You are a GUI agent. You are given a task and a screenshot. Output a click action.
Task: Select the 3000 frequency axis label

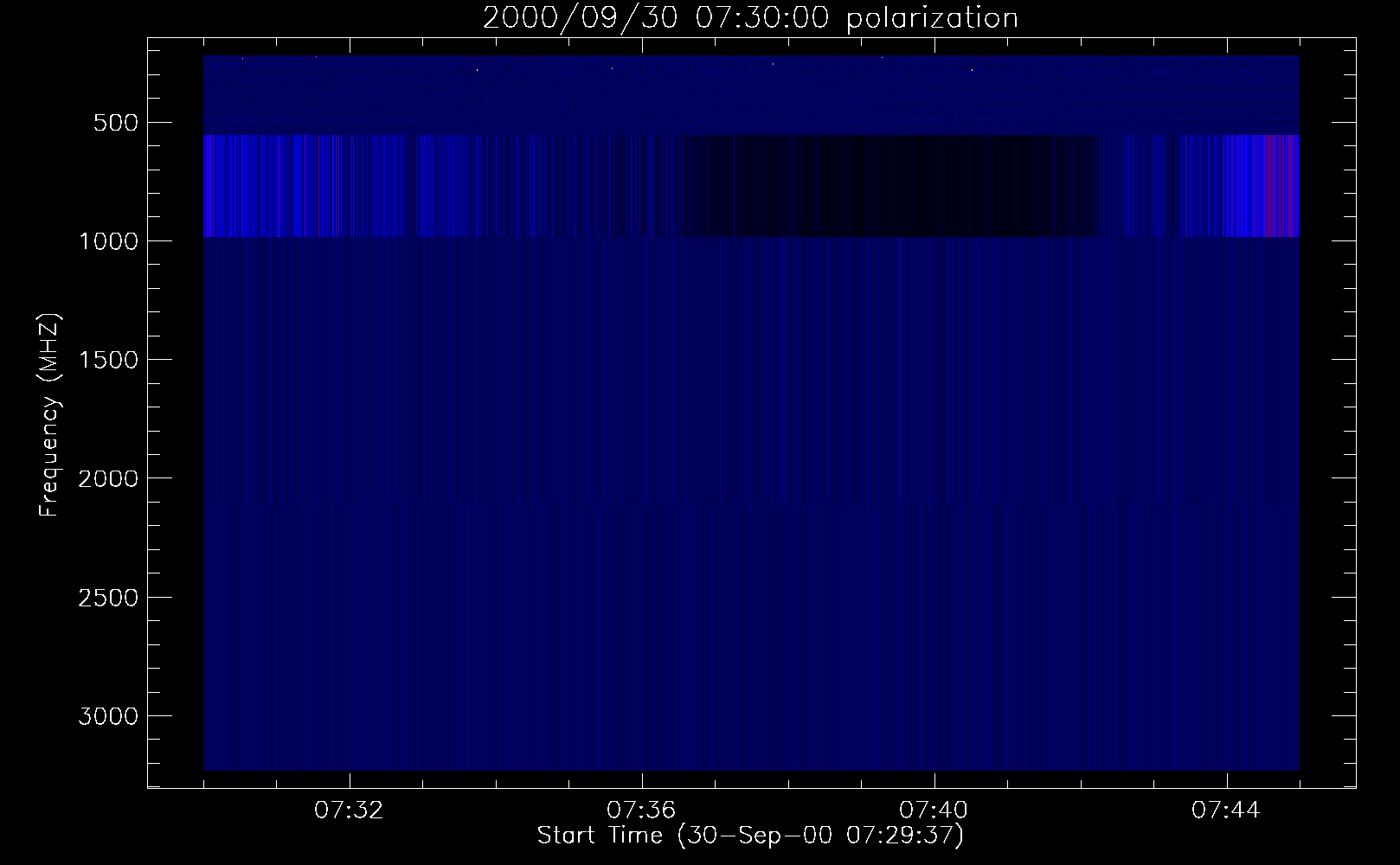click(x=108, y=716)
